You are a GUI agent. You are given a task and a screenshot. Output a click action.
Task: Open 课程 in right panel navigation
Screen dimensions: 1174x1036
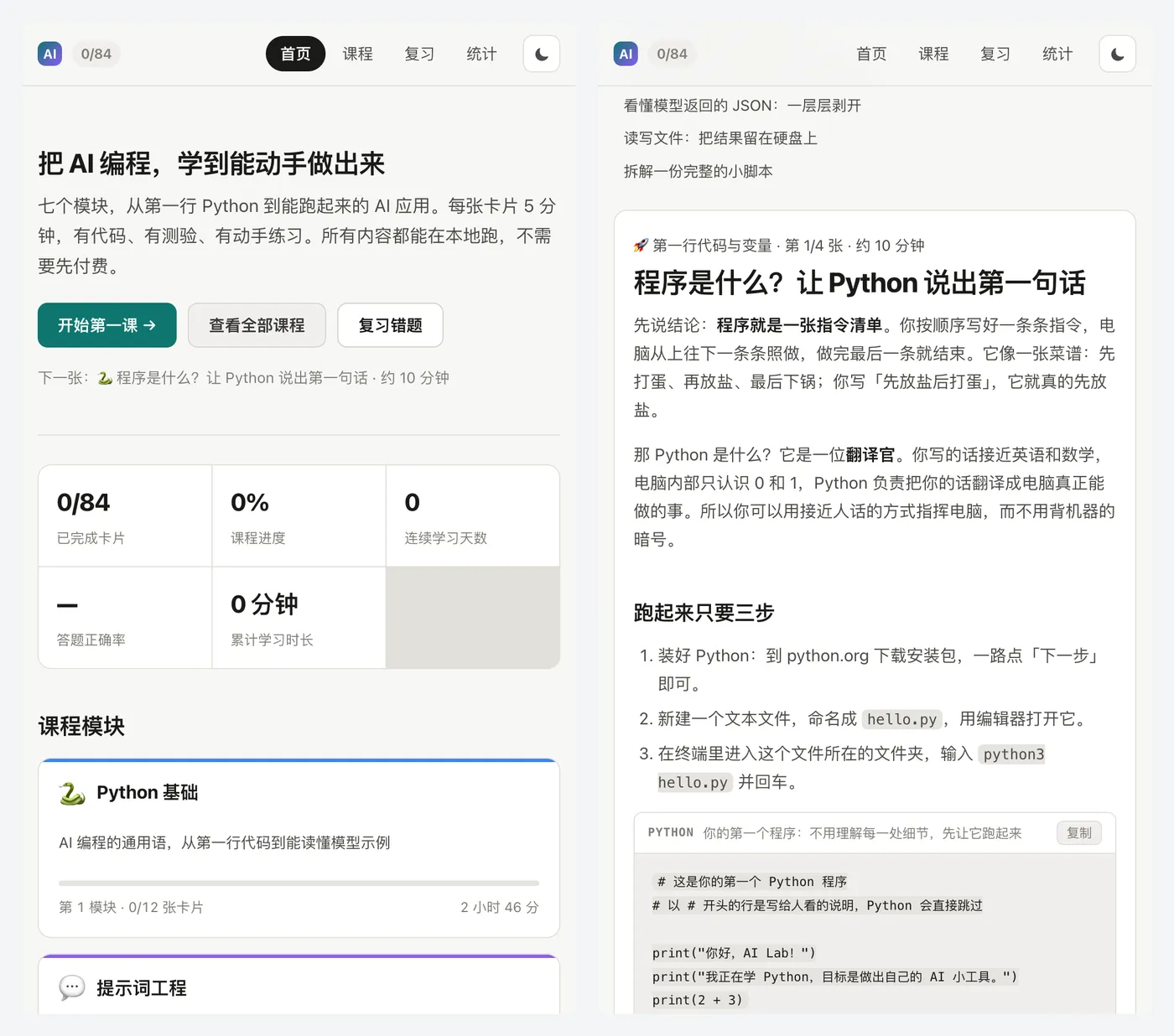[x=933, y=54]
